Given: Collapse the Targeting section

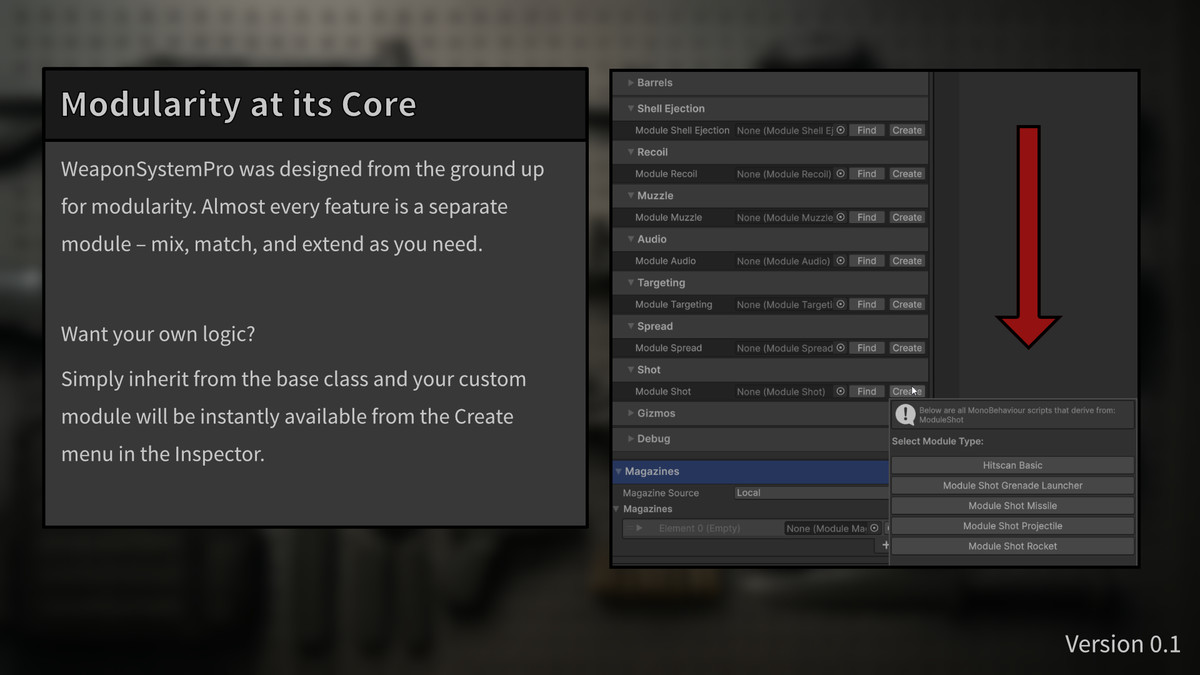Looking at the screenshot, I should 631,283.
